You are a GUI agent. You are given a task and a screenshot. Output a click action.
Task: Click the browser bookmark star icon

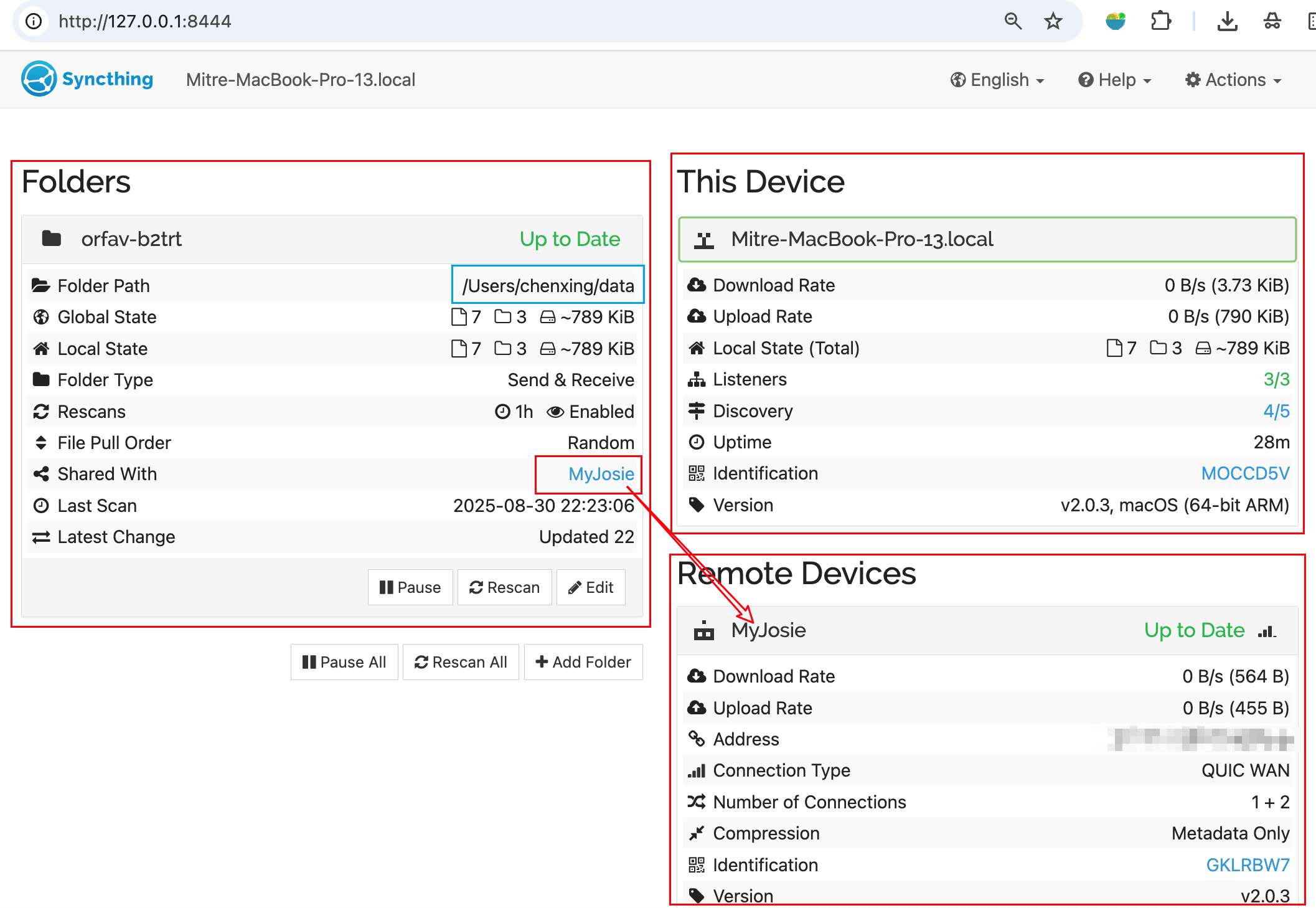click(1053, 22)
